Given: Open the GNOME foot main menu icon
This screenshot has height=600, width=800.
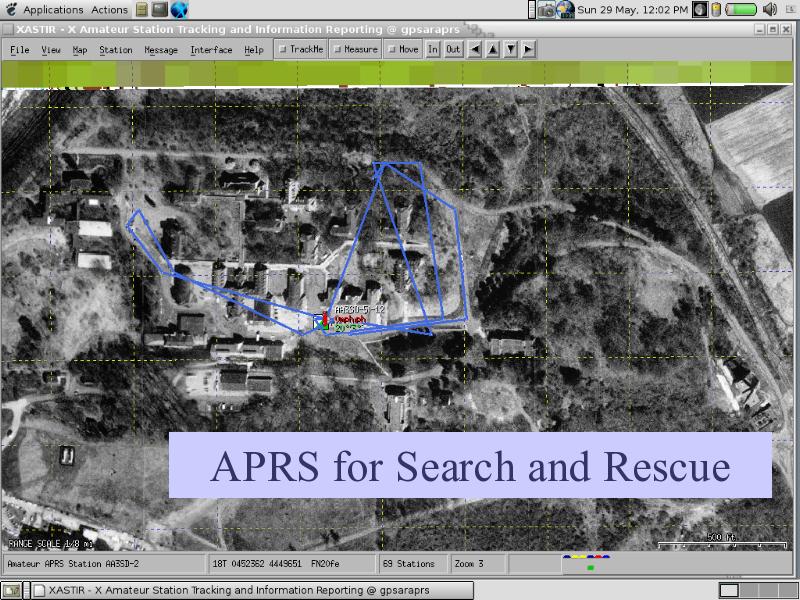Looking at the screenshot, I should click(11, 9).
